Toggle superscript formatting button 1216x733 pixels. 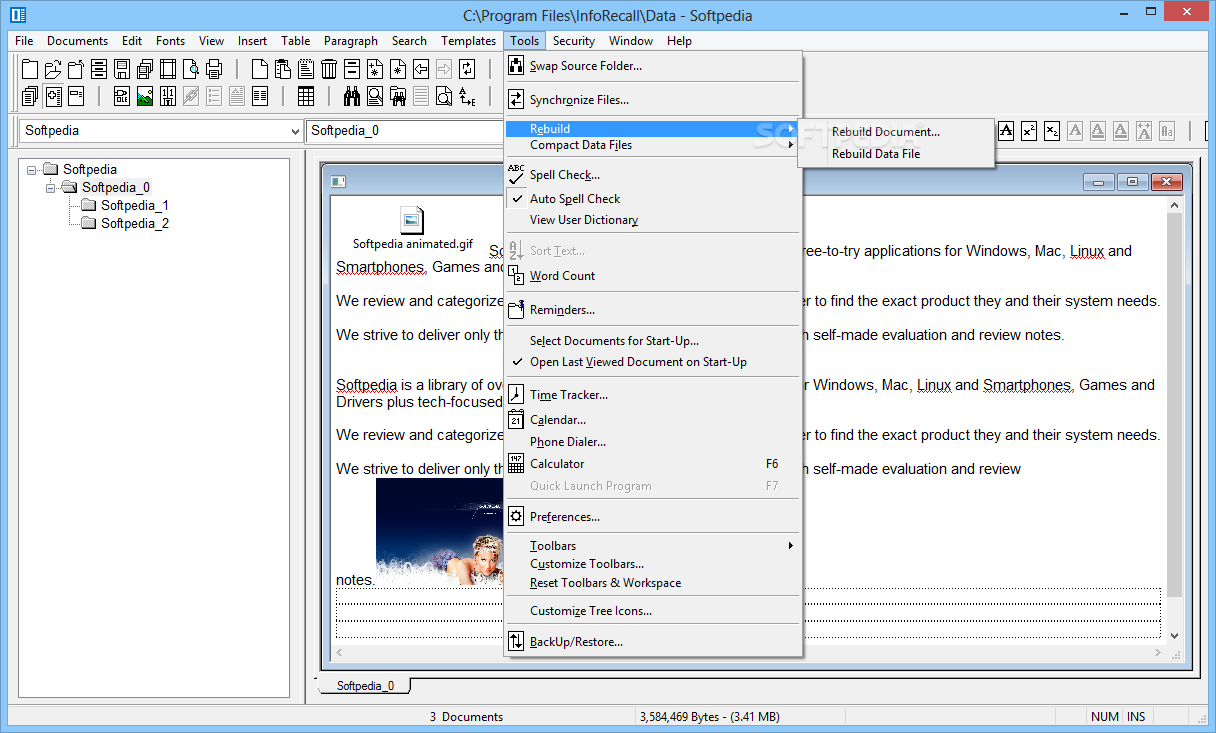[x=1028, y=131]
